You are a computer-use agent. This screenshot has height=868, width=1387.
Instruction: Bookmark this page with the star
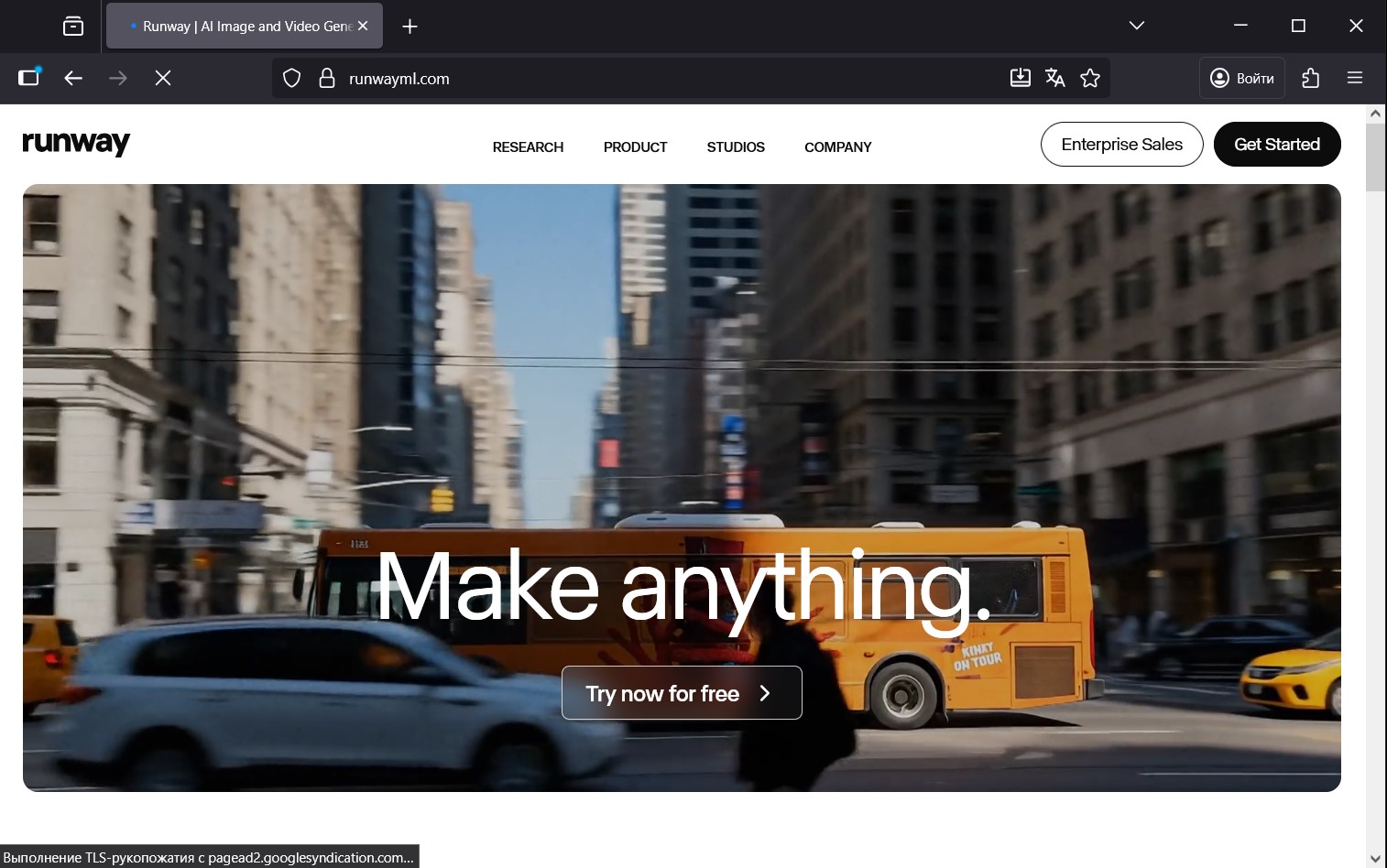[1090, 78]
